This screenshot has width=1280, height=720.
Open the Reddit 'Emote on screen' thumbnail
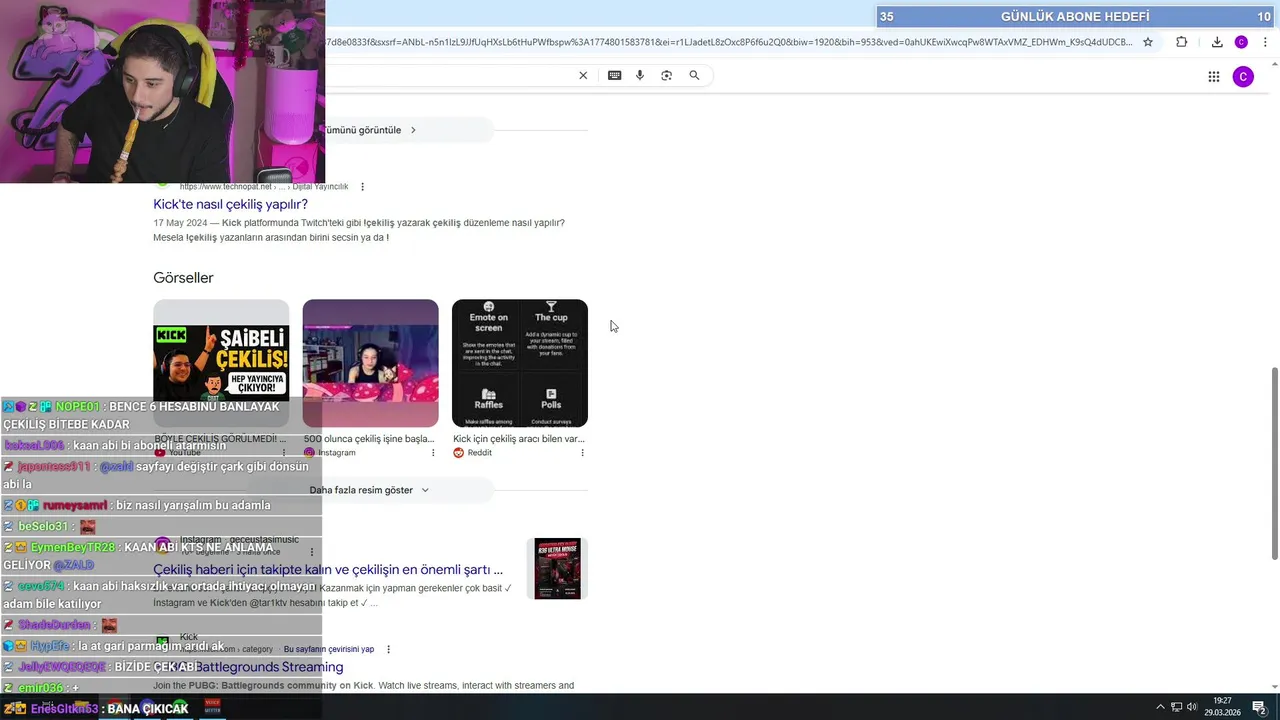coord(520,363)
